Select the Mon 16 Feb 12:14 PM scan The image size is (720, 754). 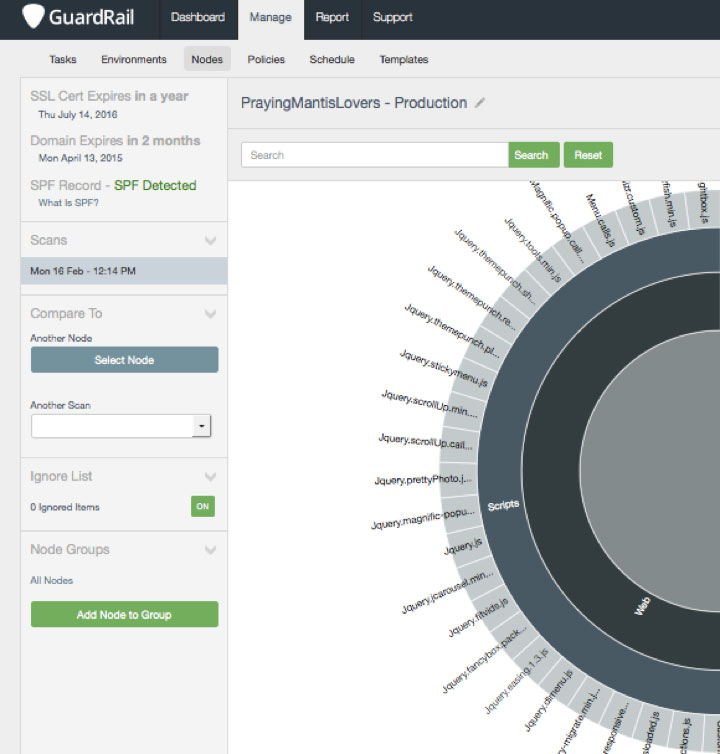[124, 271]
